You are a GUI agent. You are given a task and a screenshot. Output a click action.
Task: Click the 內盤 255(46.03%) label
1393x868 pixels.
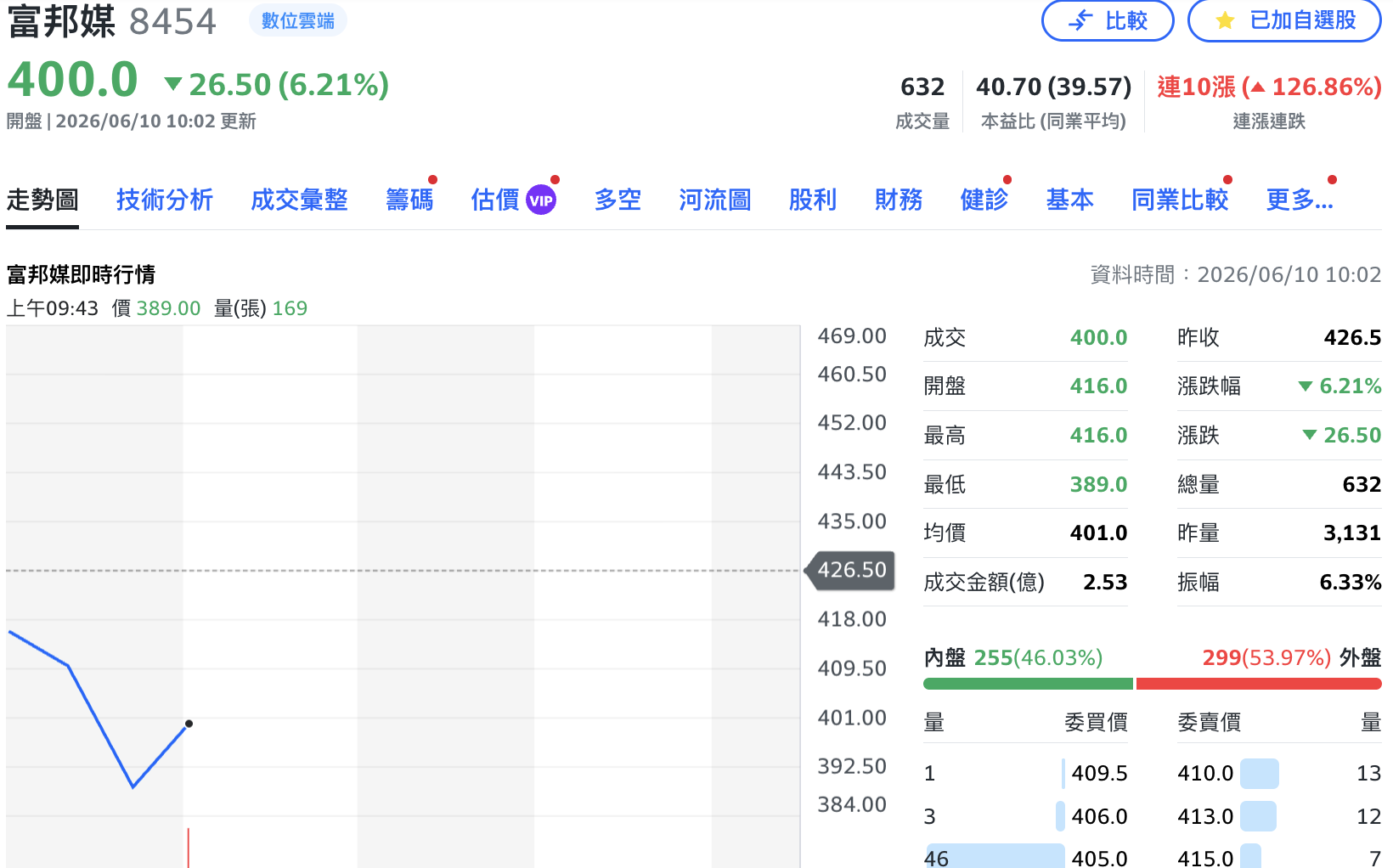point(1013,657)
